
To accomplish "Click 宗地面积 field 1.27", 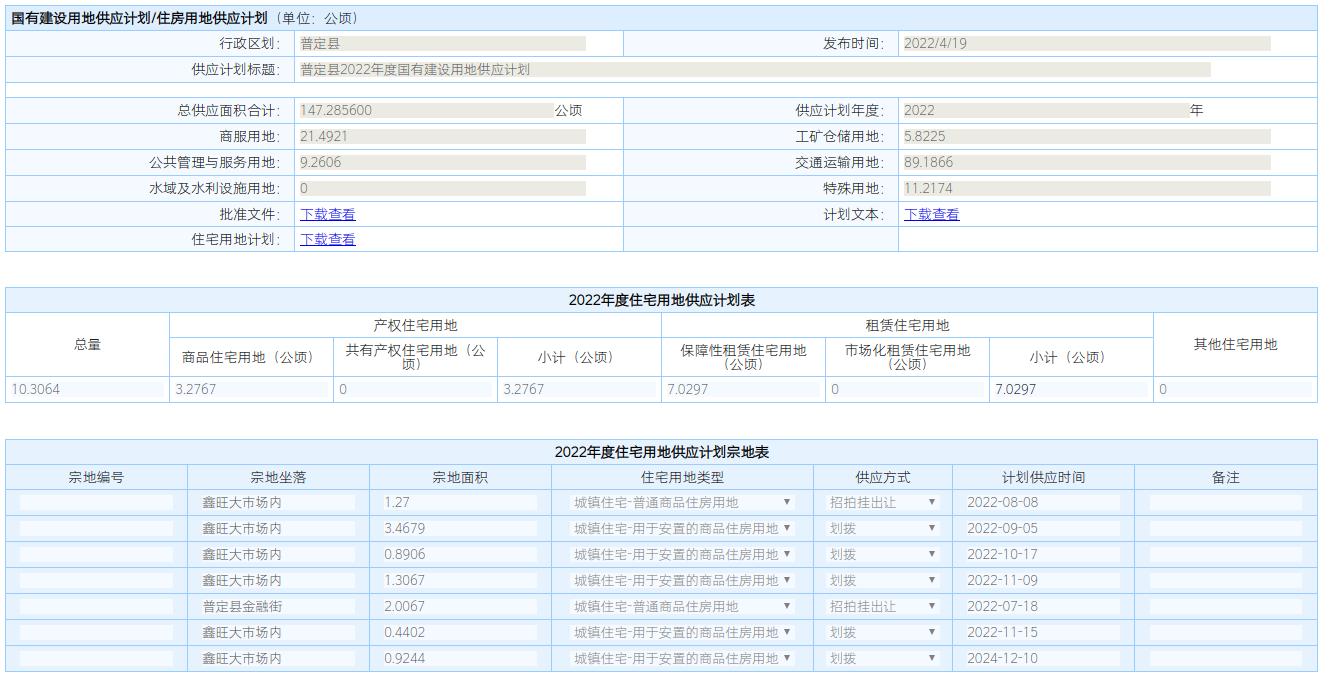I will (x=460, y=502).
